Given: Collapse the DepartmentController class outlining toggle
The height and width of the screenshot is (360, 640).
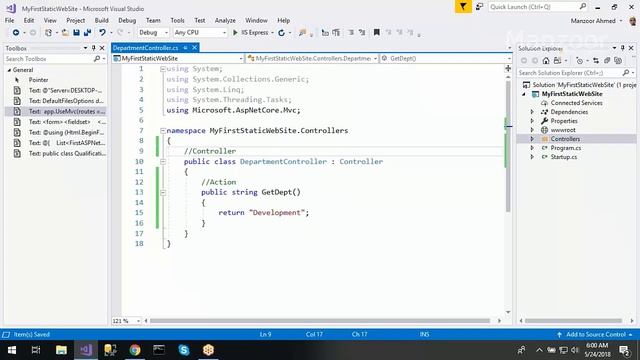Looking at the screenshot, I should (x=163, y=162).
